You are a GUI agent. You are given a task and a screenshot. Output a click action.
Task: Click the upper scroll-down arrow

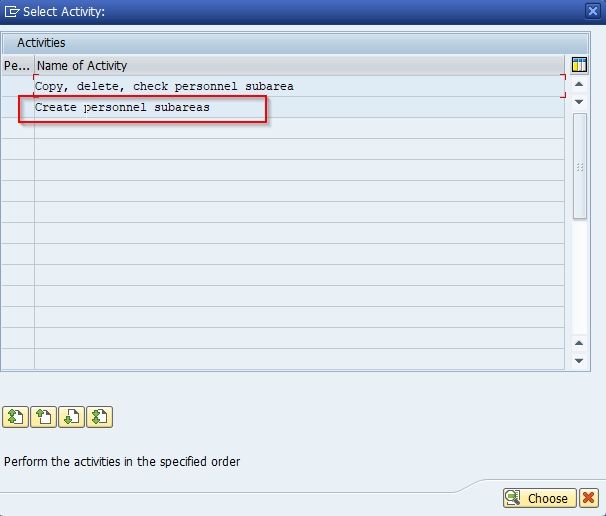[x=579, y=102]
